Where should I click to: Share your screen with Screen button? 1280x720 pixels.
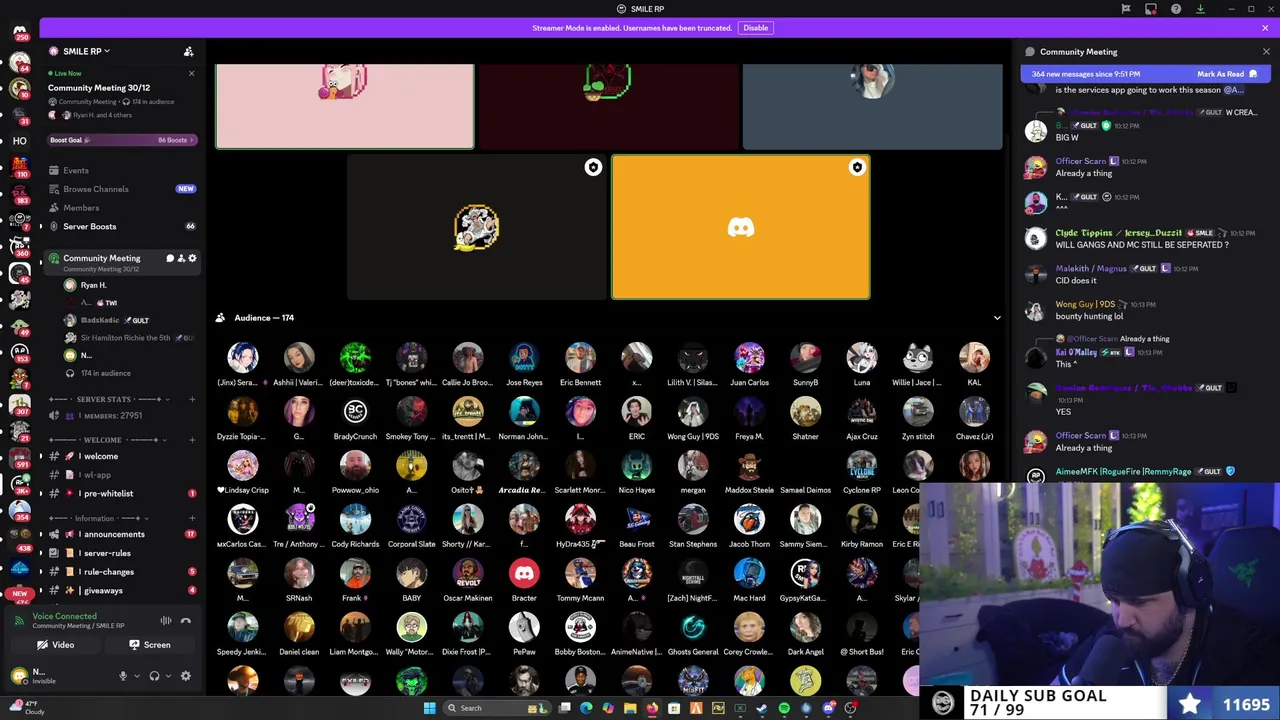(150, 645)
